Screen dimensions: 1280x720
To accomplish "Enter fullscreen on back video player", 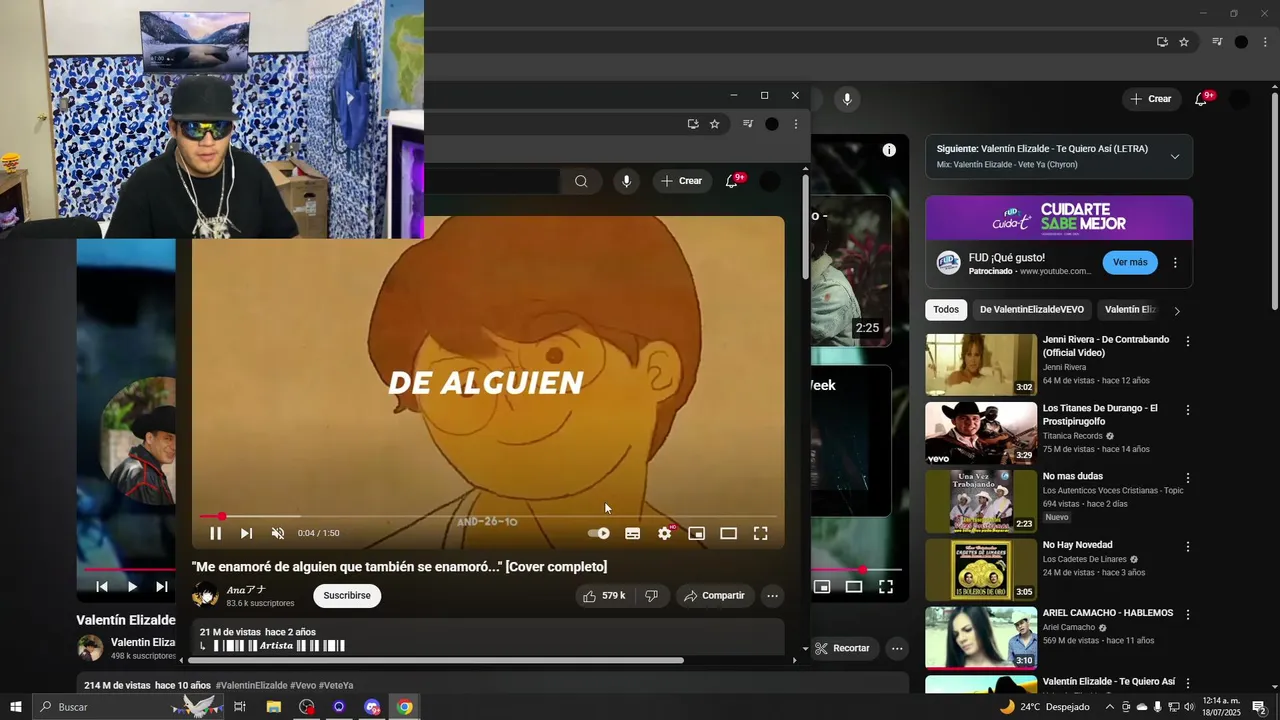I will (886, 587).
